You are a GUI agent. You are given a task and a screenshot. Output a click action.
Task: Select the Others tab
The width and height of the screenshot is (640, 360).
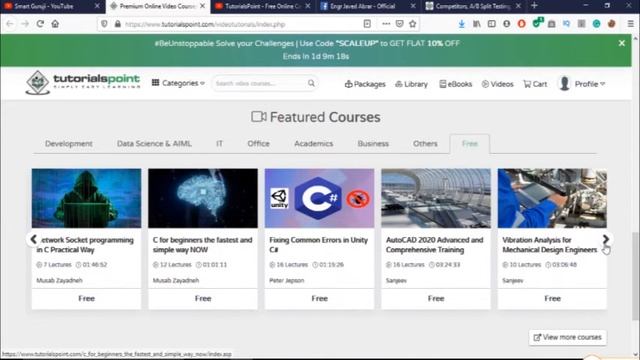(x=425, y=144)
